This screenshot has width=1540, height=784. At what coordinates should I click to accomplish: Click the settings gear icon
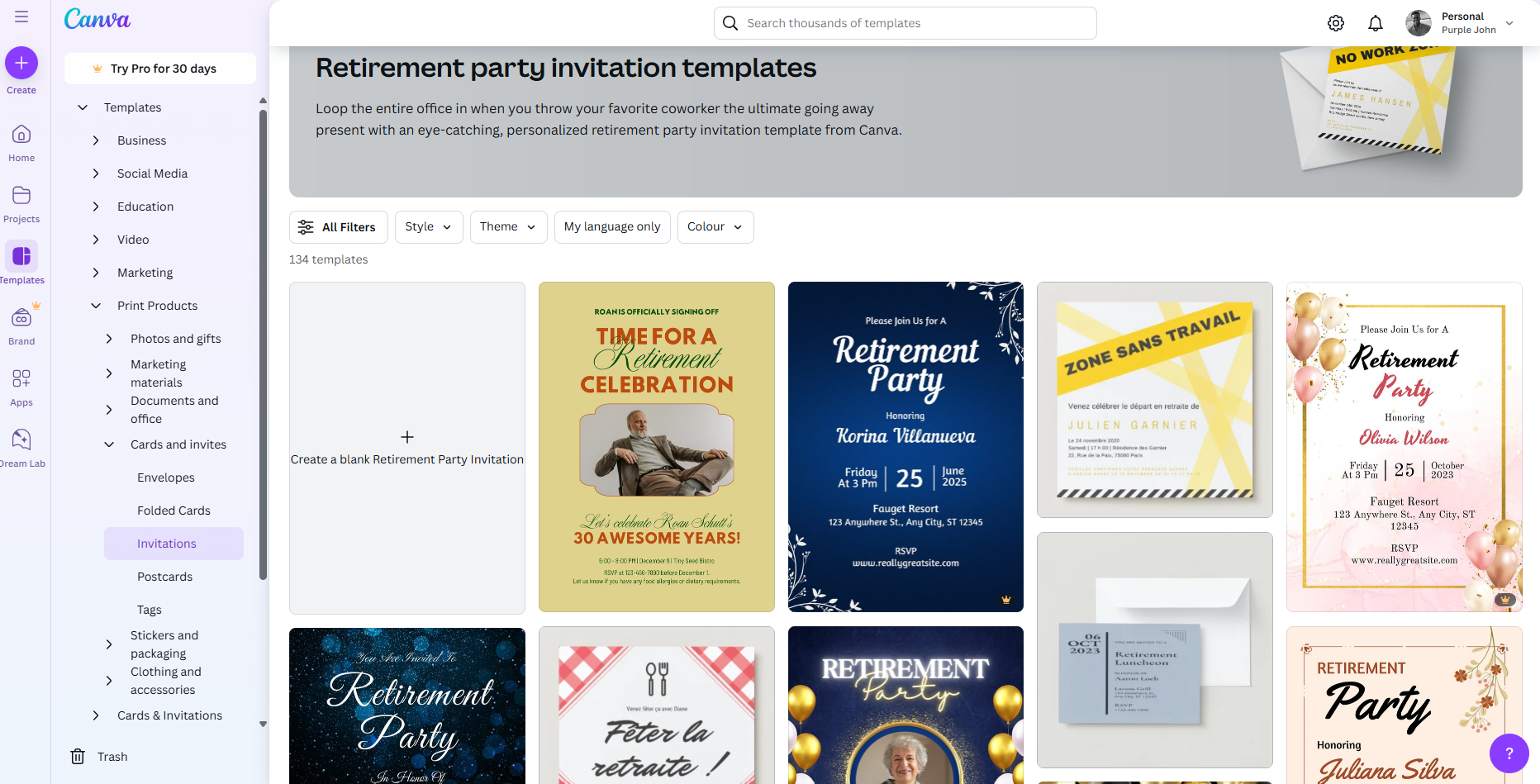click(1335, 22)
